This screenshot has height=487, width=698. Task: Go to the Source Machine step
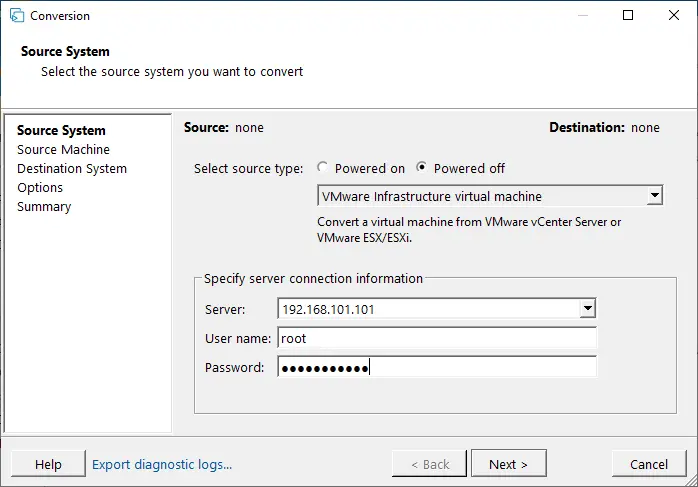pyautogui.click(x=63, y=150)
